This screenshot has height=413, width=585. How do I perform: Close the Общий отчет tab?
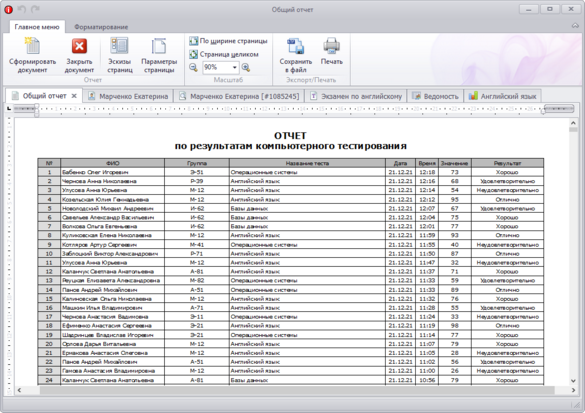point(74,96)
